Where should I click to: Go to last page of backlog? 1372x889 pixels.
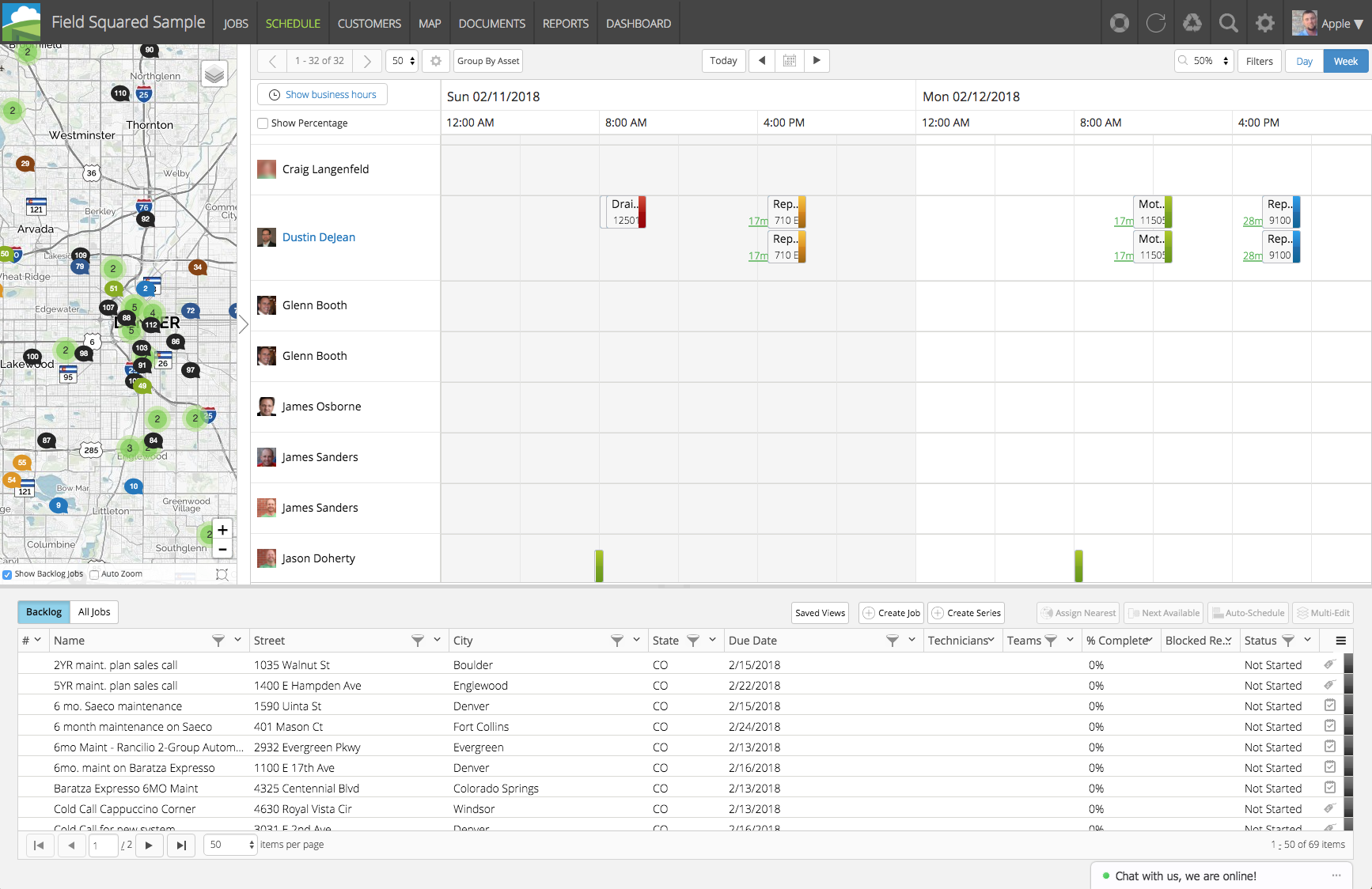[181, 845]
